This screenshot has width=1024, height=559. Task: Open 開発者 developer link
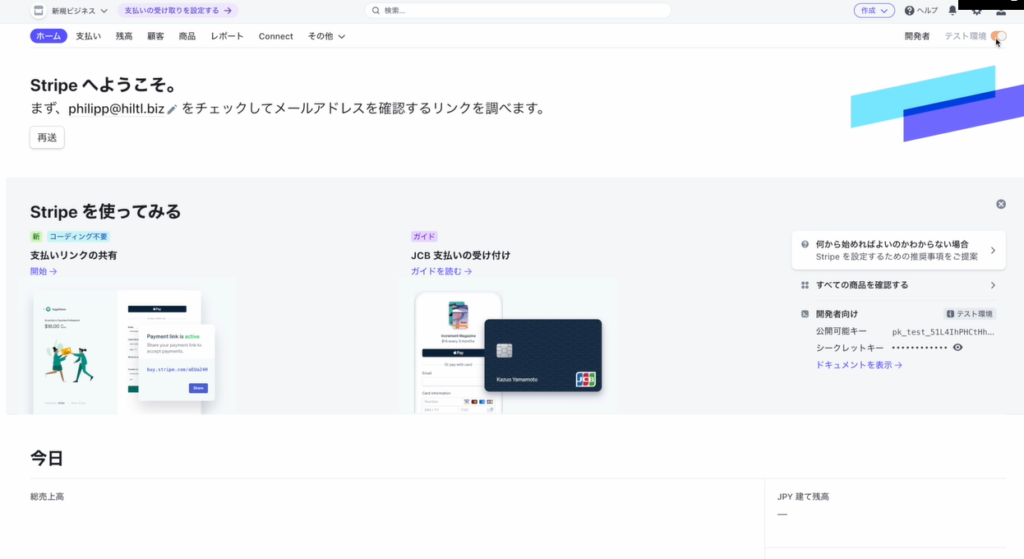coord(917,36)
